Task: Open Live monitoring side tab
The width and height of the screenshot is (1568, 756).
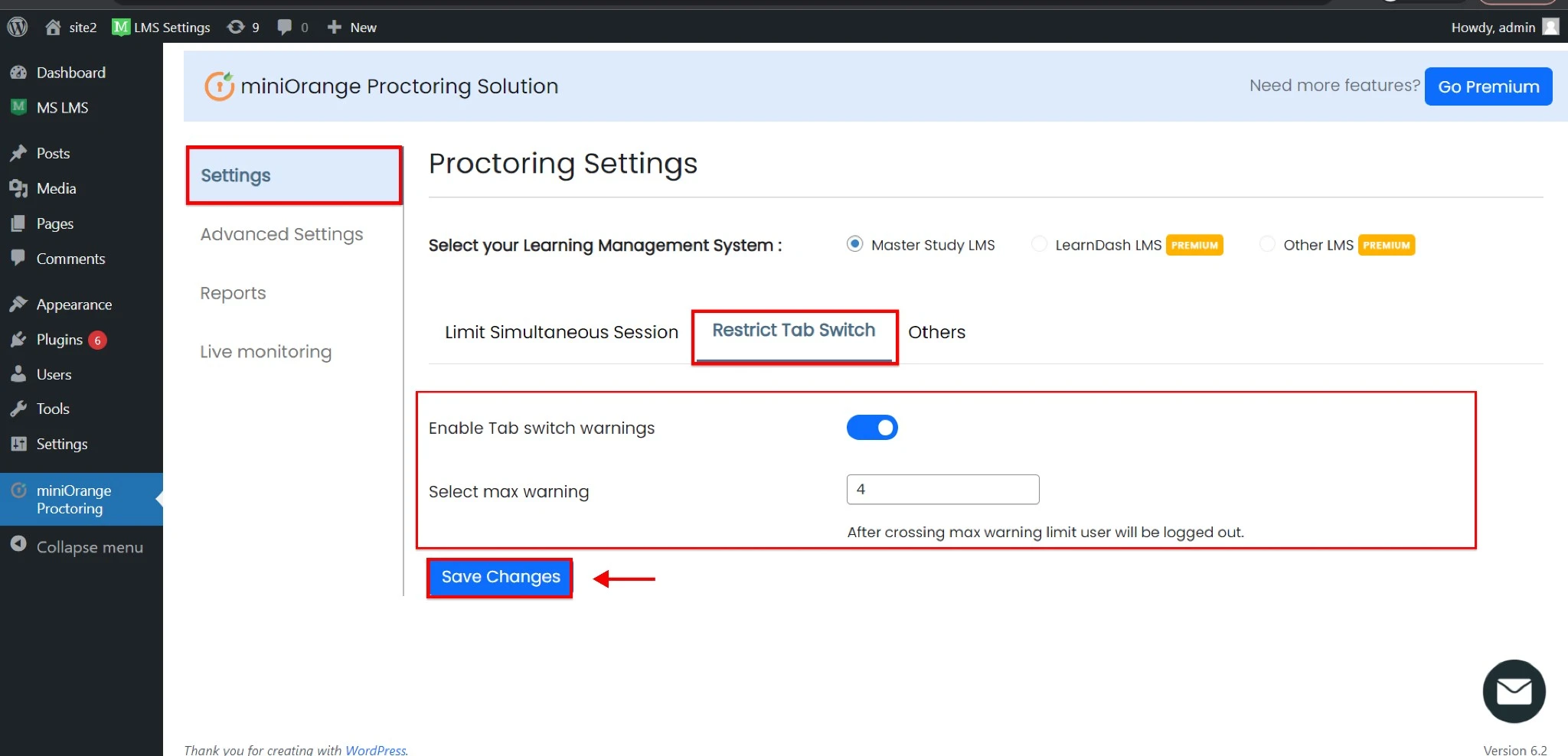Action: [266, 352]
